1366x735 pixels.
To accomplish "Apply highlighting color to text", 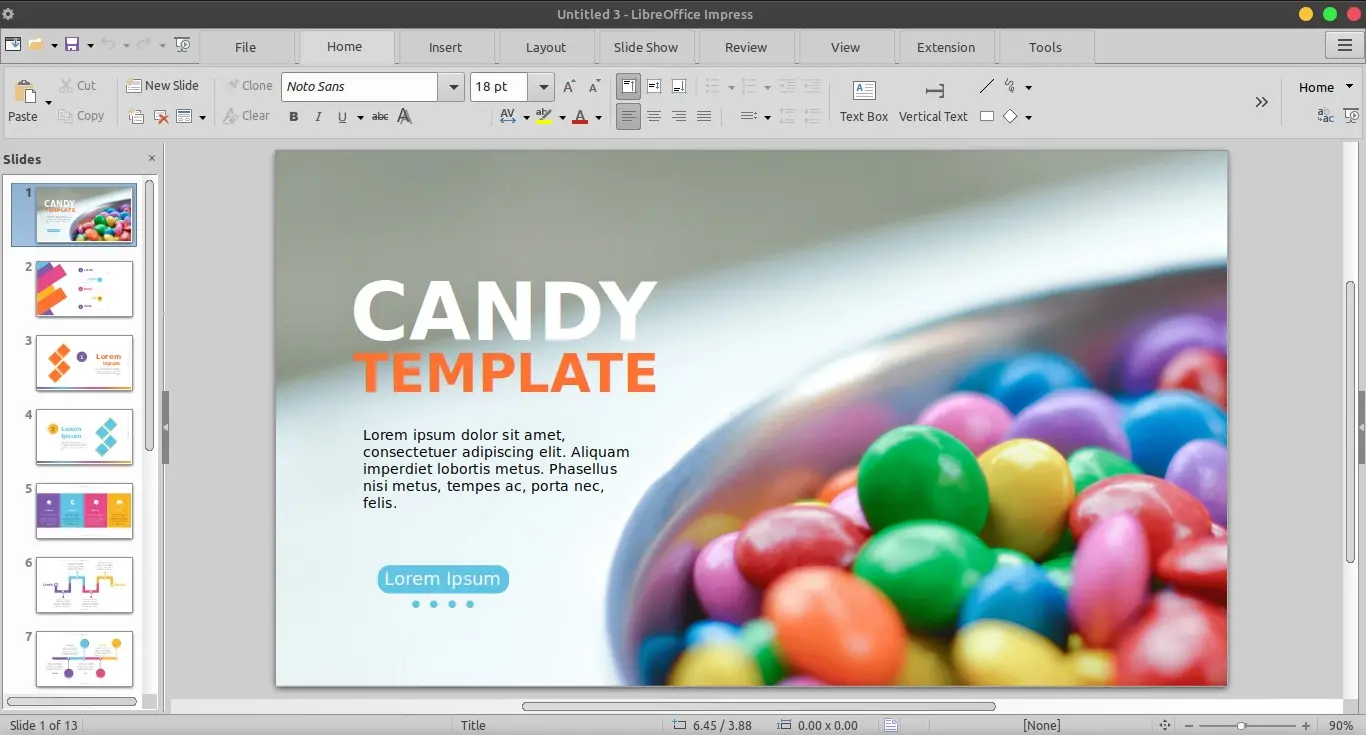I will tap(545, 117).
